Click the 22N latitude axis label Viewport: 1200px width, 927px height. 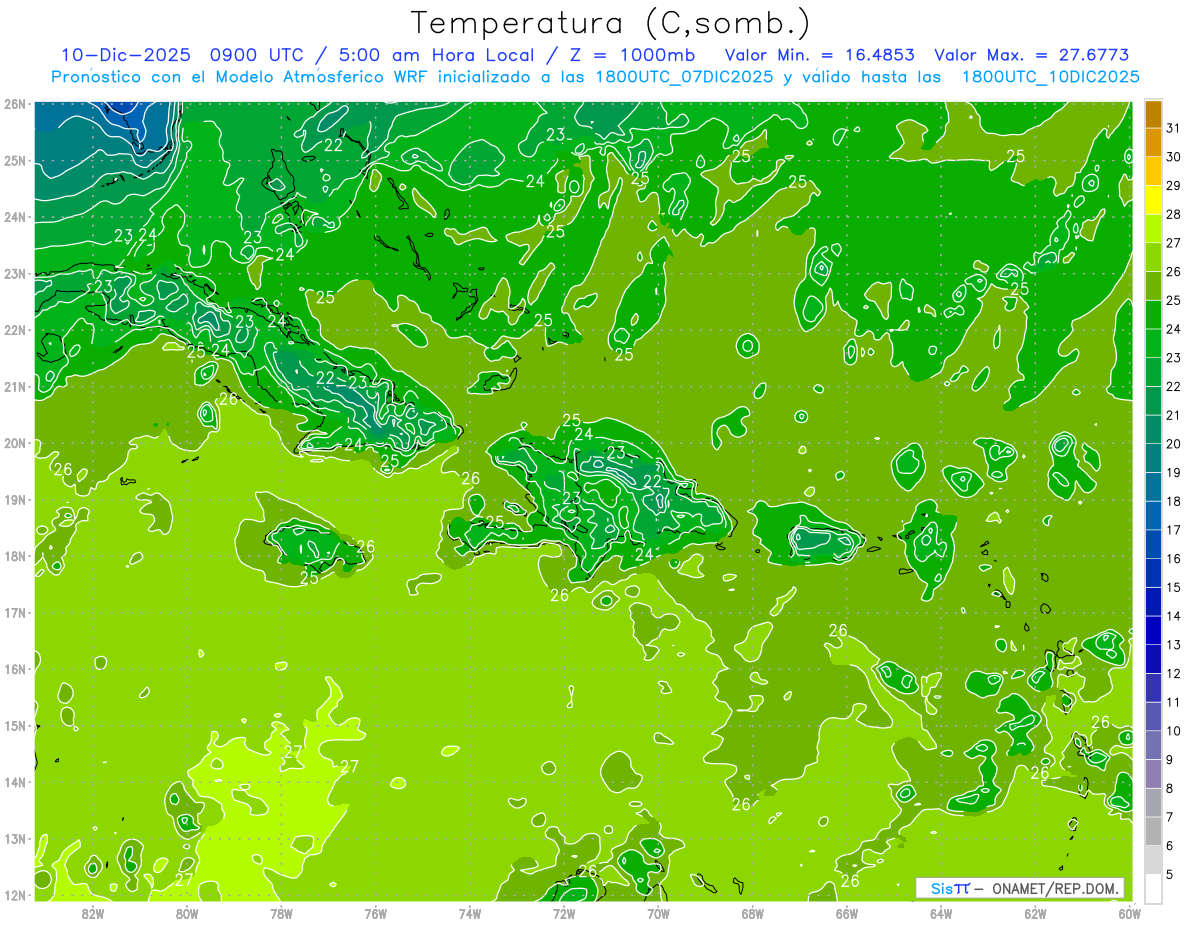pos(15,330)
